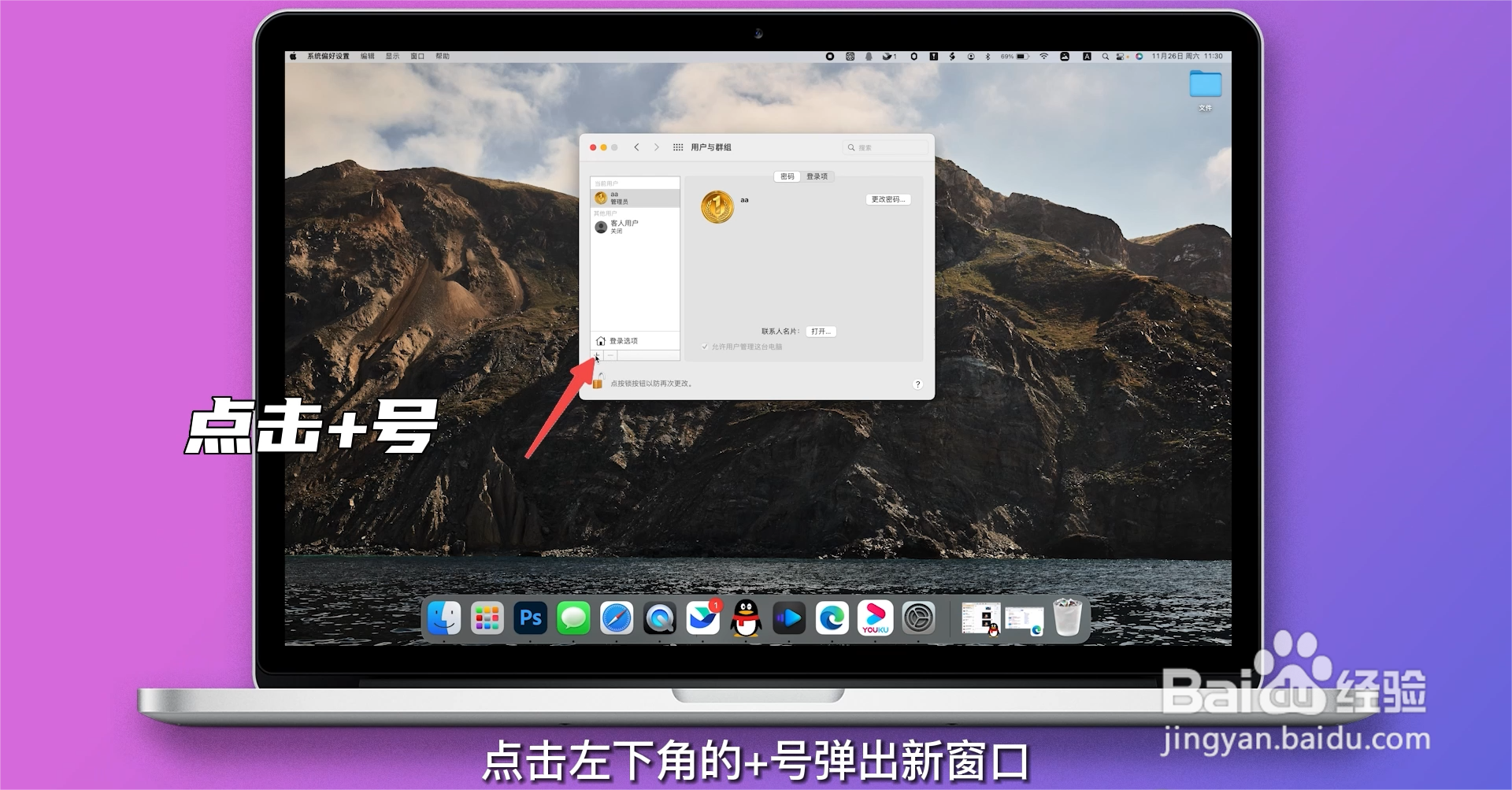Open Launchpad from the Dock
Viewport: 1512px width, 790px height.
487,619
